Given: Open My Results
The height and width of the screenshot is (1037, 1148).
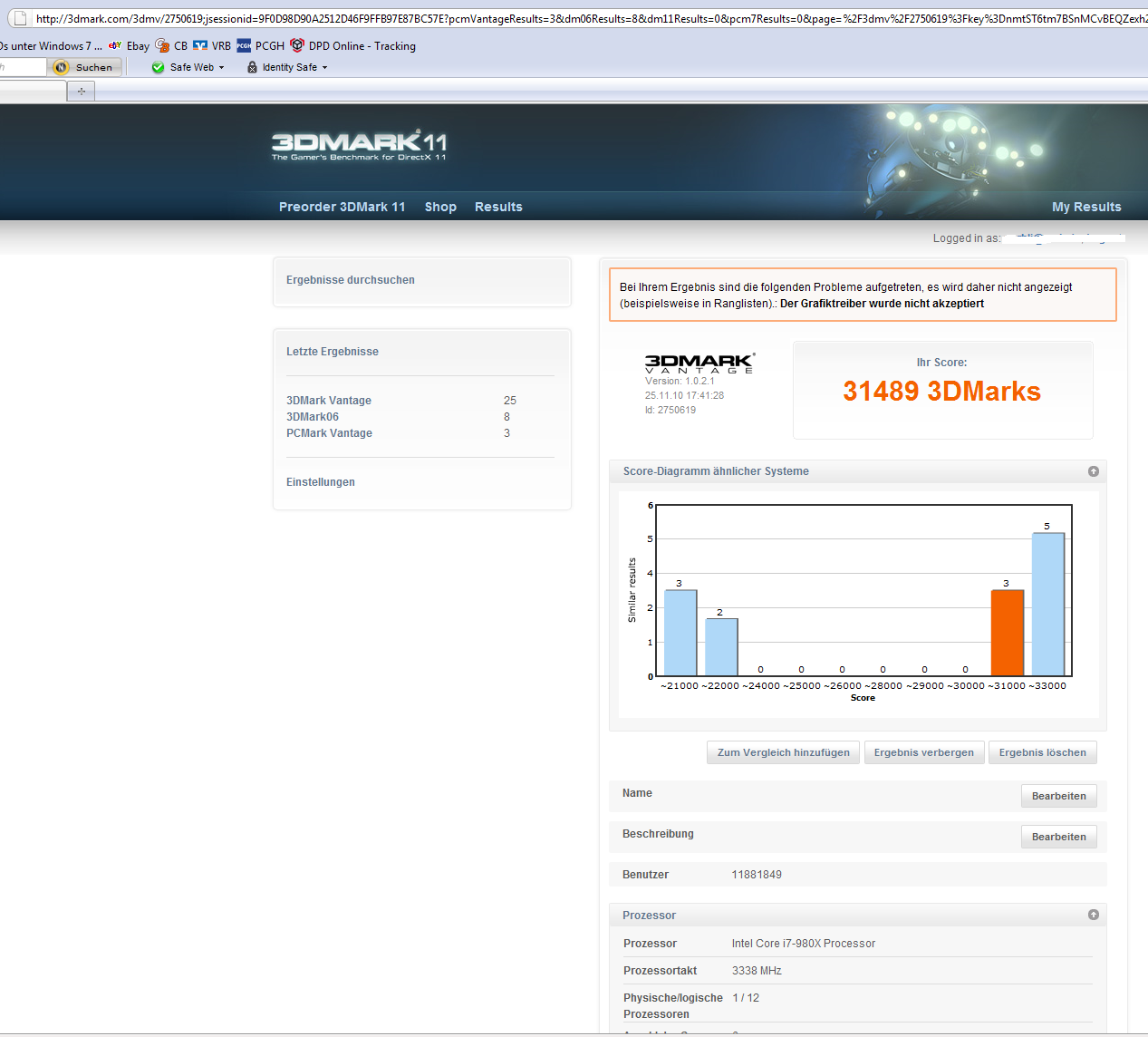Looking at the screenshot, I should [x=1086, y=207].
